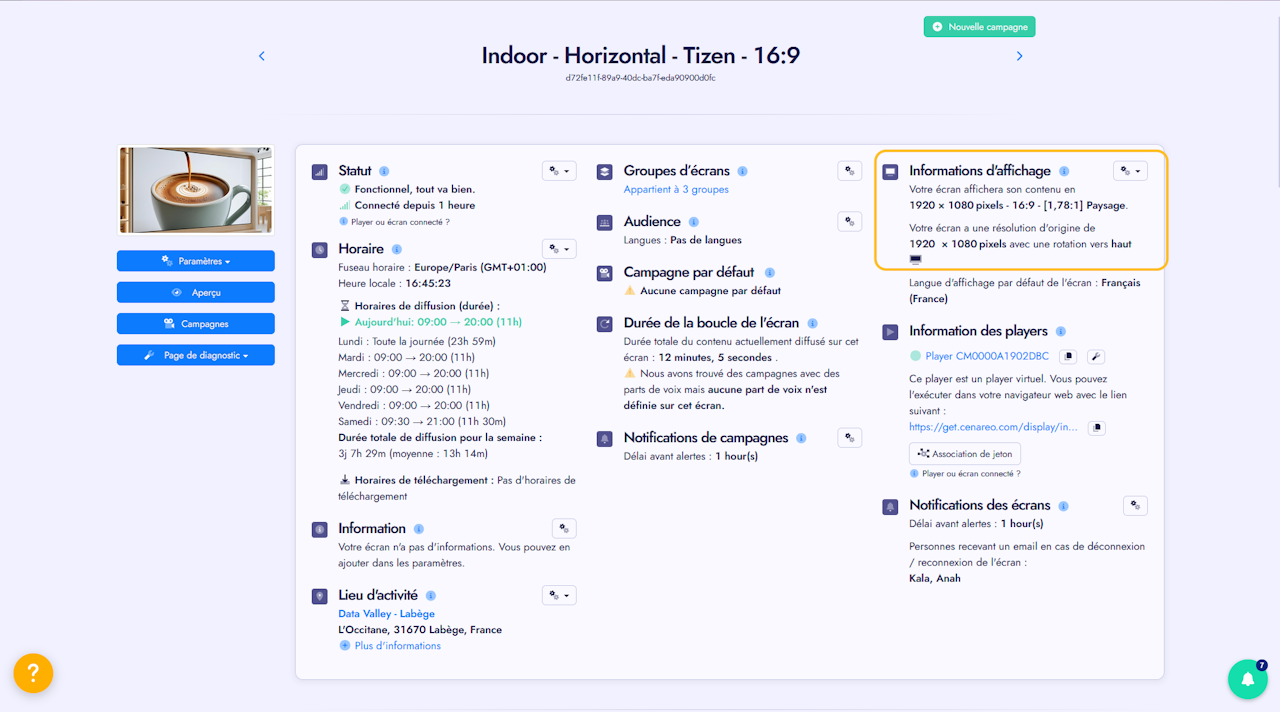Open the notifications bell with badge 7
Viewport: 1280px width, 712px height.
[1247, 679]
